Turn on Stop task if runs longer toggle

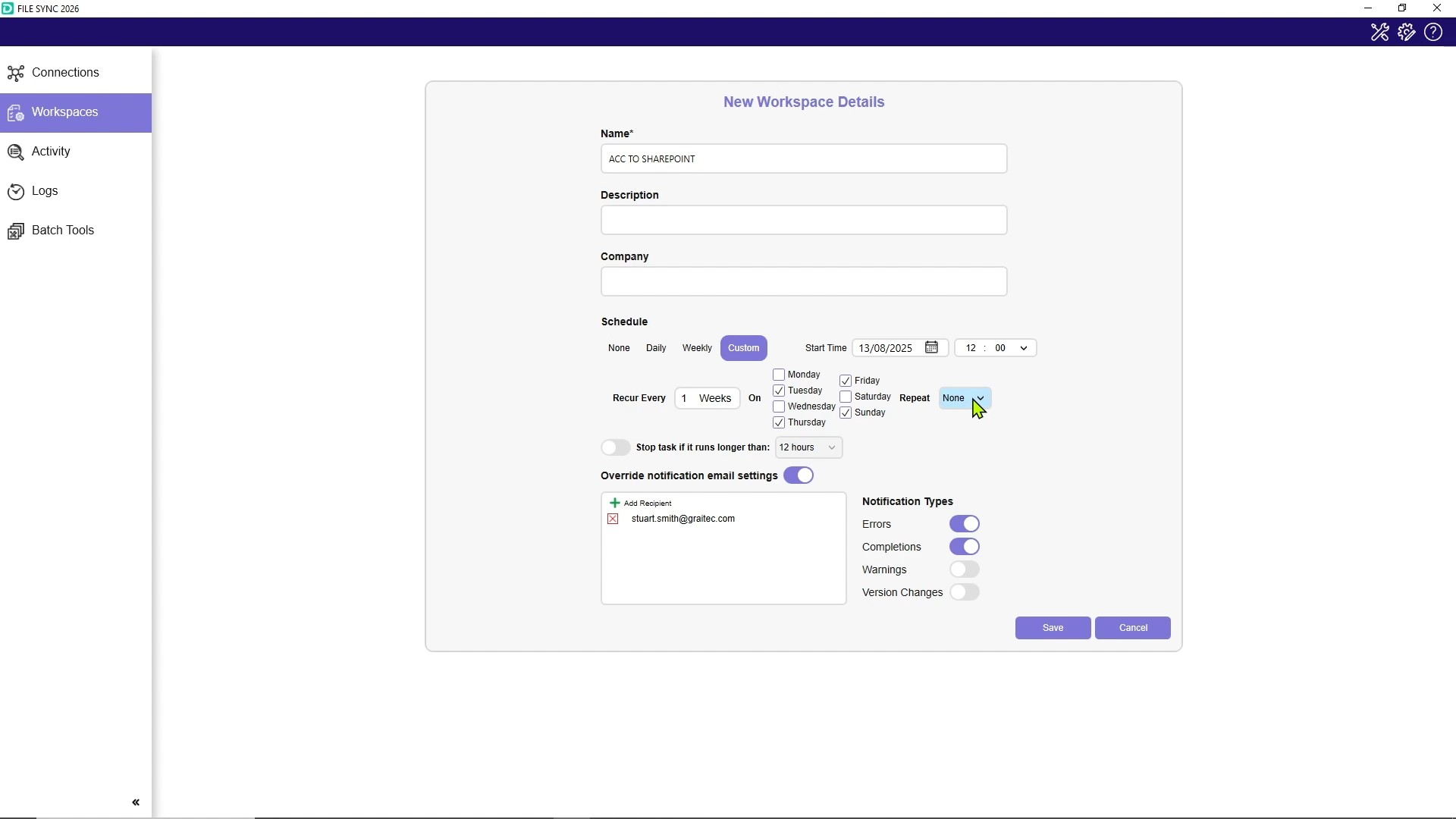click(x=615, y=447)
